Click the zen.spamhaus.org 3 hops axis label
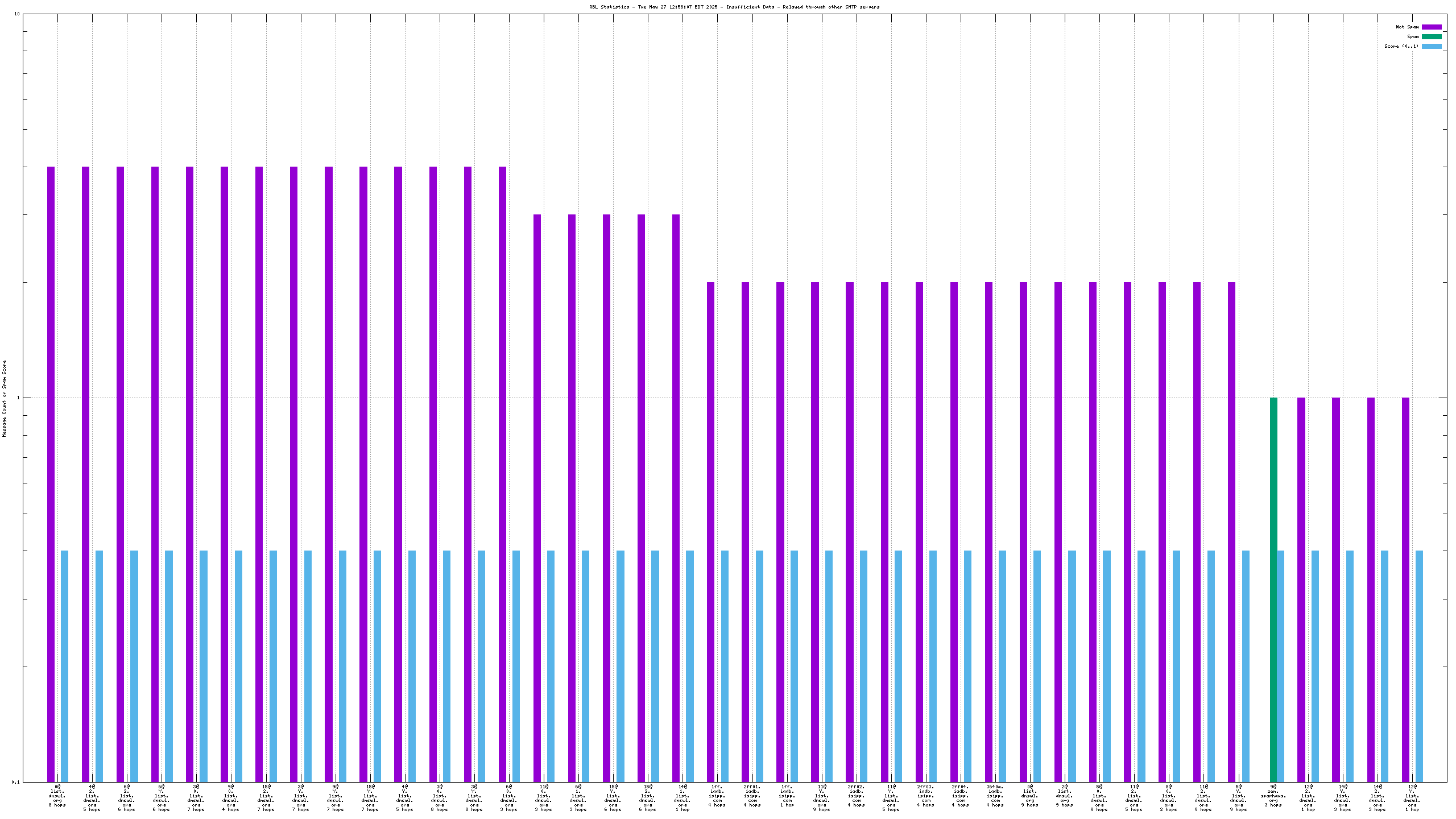This screenshot has height=819, width=1456. coord(1273,796)
